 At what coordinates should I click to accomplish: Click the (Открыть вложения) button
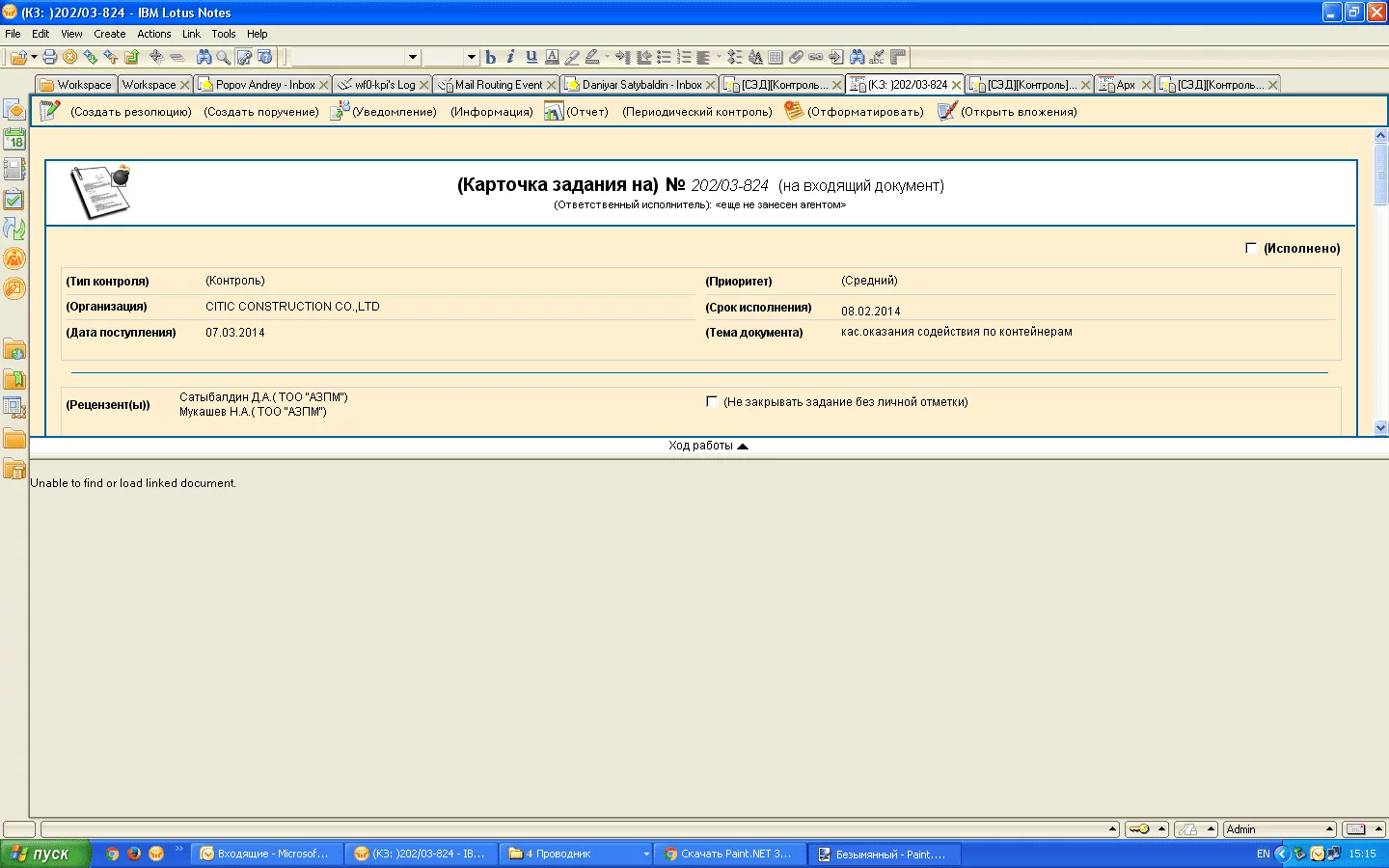pyautogui.click(x=1018, y=112)
